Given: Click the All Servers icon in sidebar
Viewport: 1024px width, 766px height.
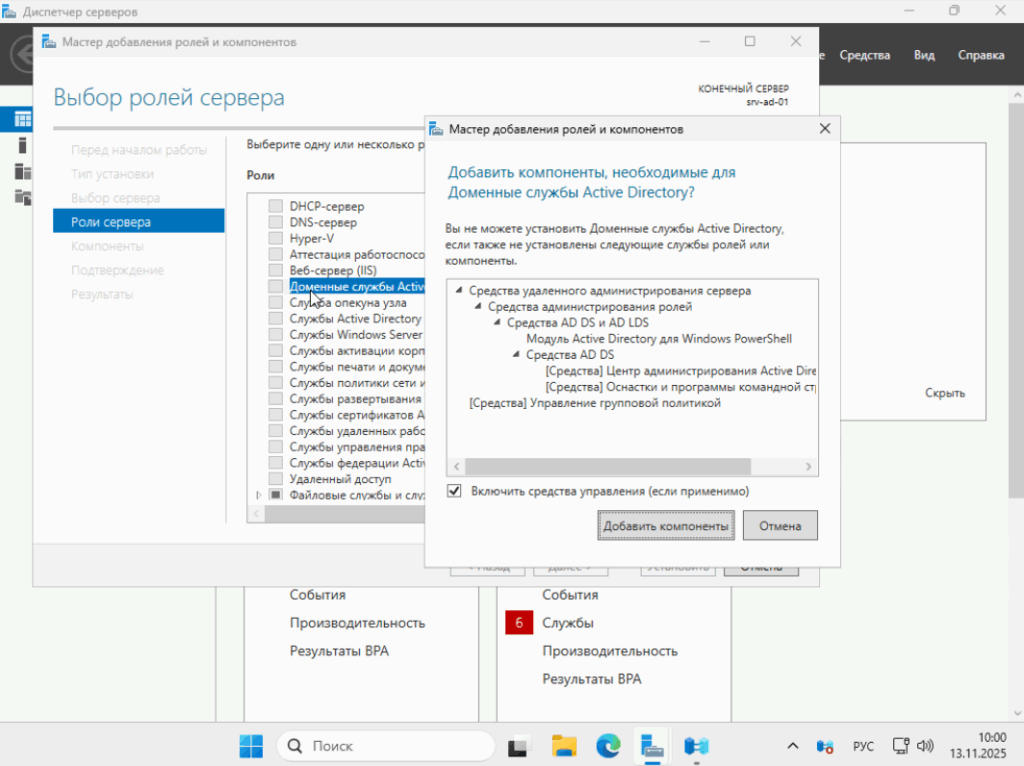Looking at the screenshot, I should [x=22, y=172].
